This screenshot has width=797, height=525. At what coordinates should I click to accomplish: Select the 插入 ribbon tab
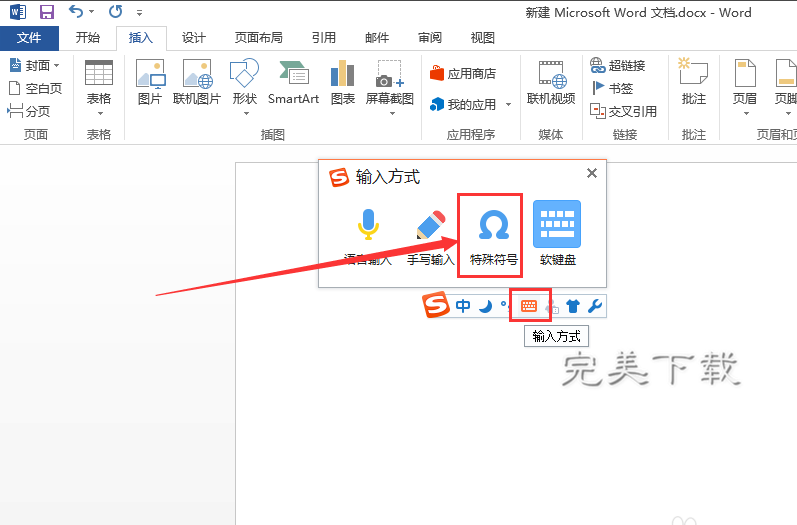(141, 38)
